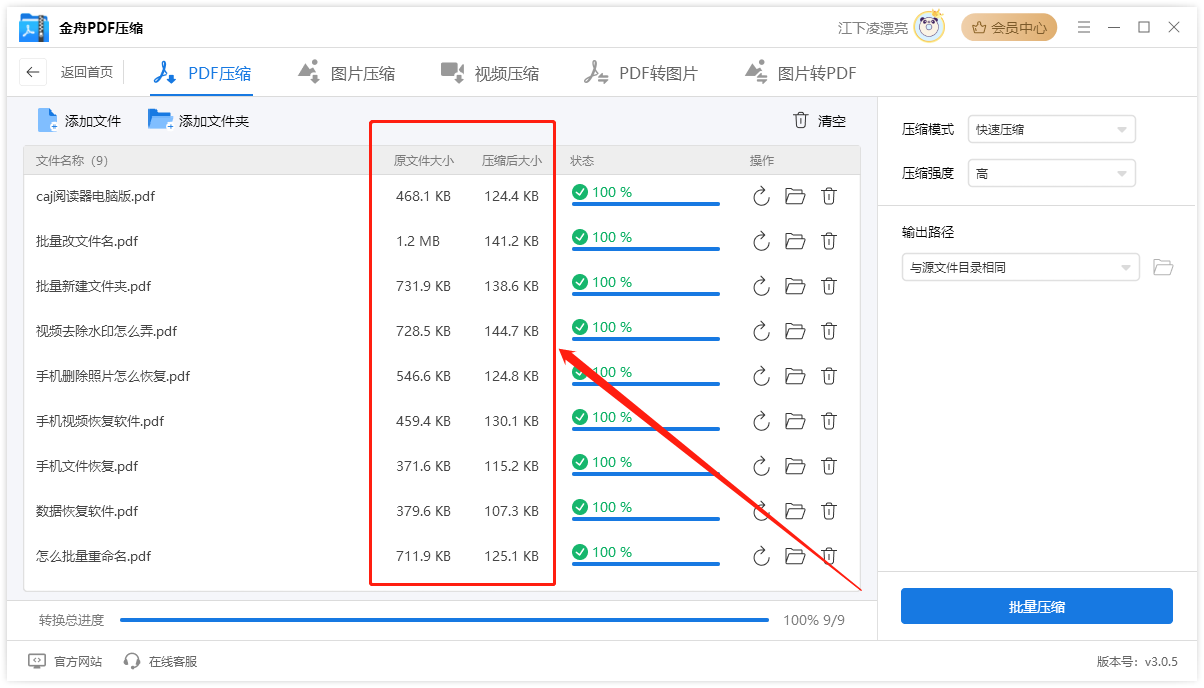The image size is (1204, 688).
Task: Contact 在线客服
Action: click(x=160, y=661)
